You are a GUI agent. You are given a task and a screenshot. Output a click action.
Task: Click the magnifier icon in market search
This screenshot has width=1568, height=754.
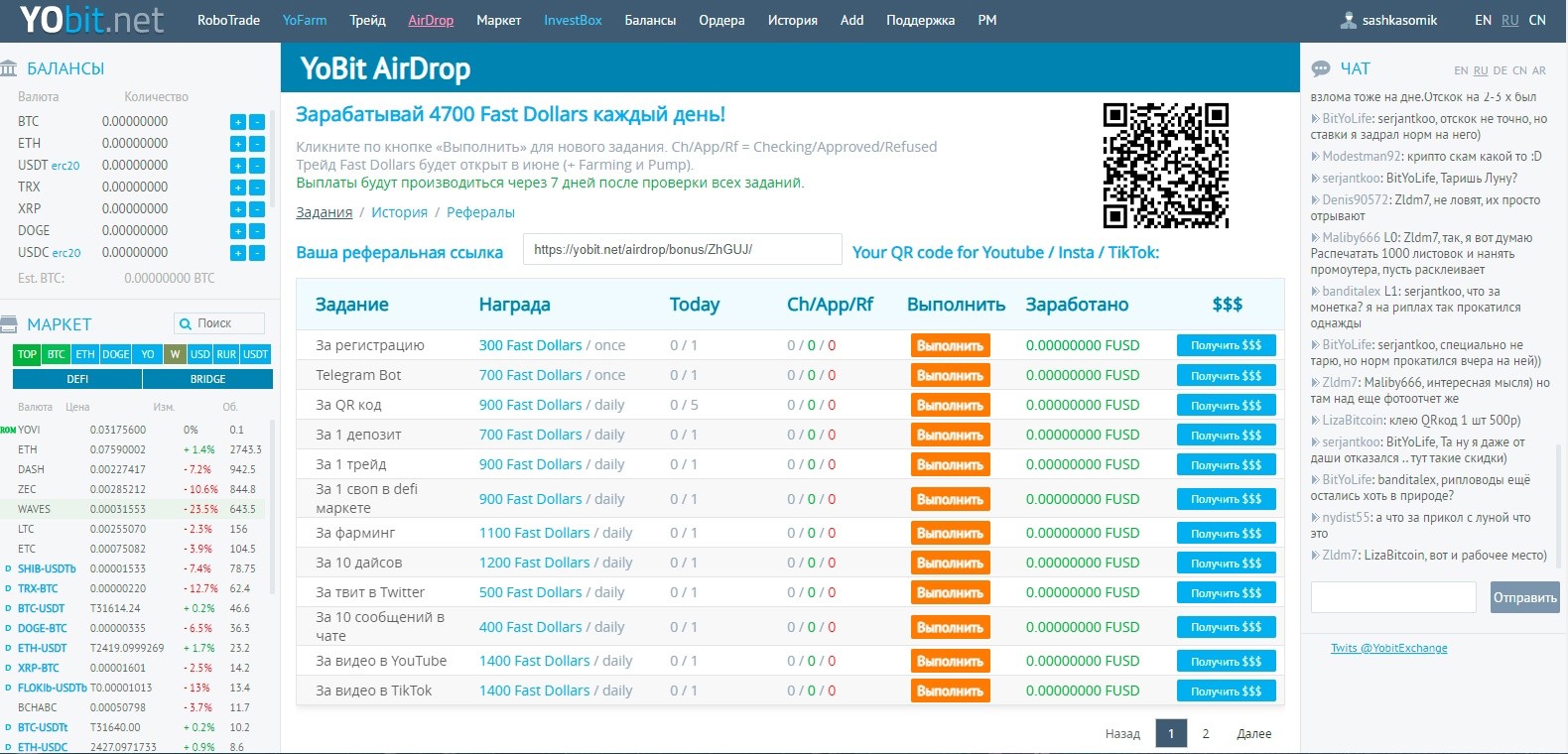186,323
